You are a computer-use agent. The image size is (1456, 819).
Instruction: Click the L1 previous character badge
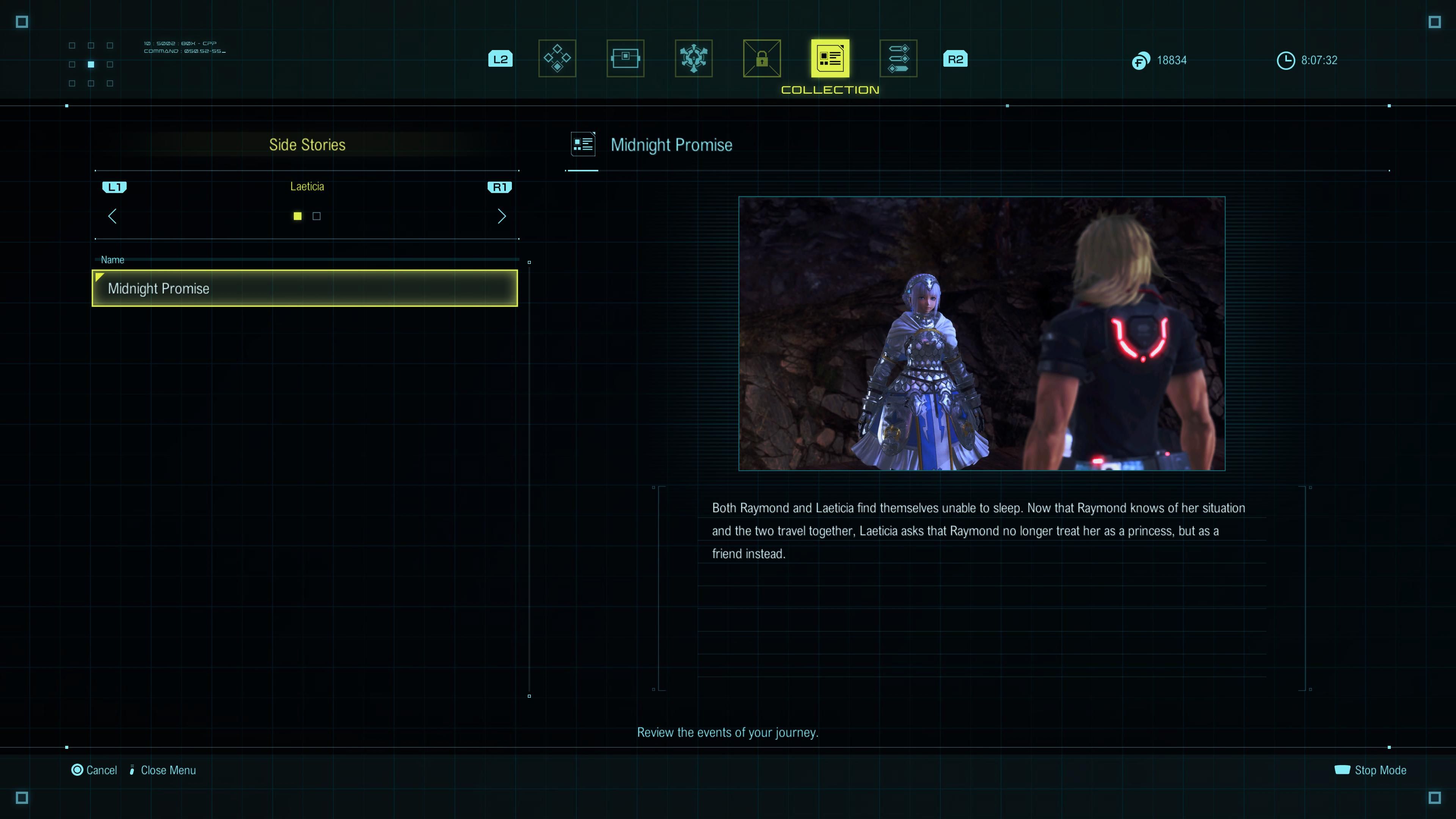[x=114, y=187]
